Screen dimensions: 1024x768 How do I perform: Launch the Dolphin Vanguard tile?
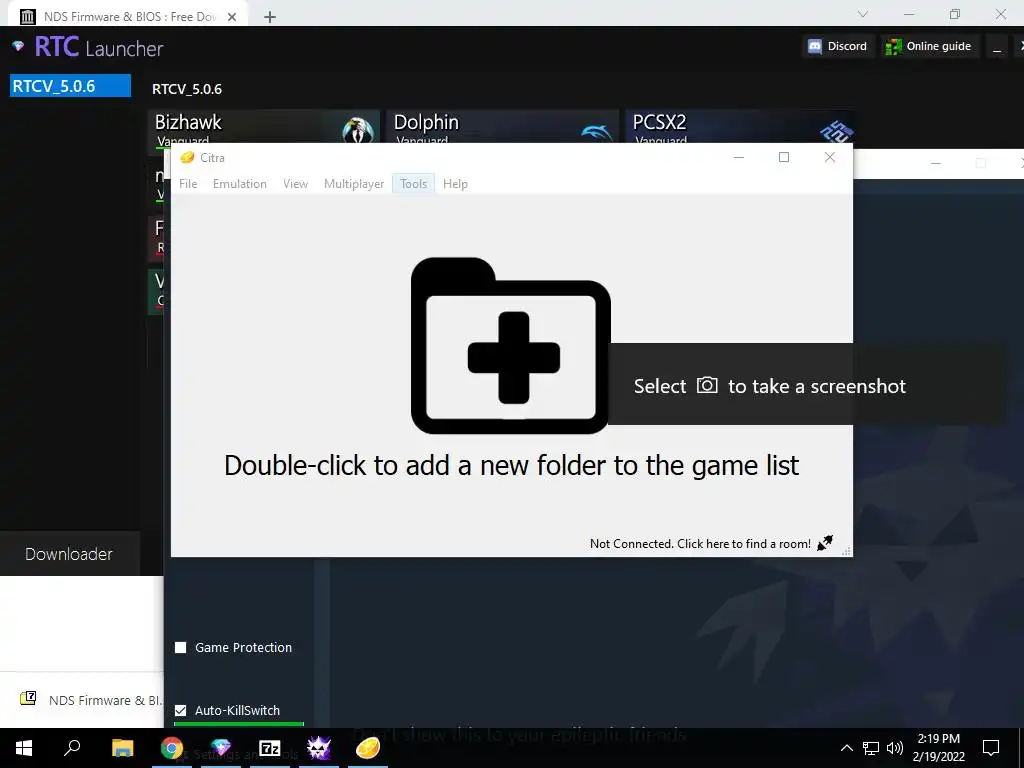click(x=503, y=127)
